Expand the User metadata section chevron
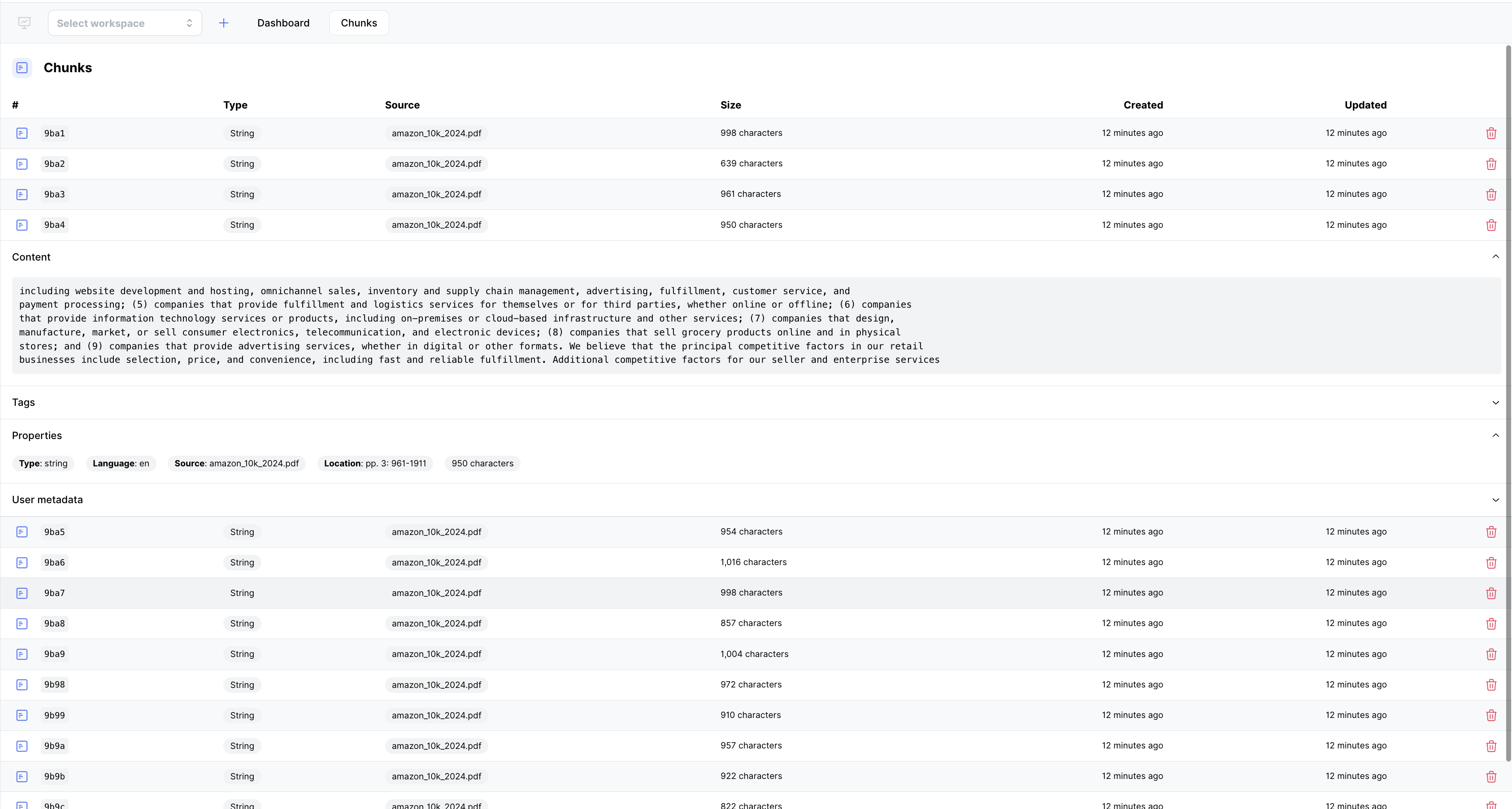Viewport: 1512px width, 809px height. (x=1495, y=500)
